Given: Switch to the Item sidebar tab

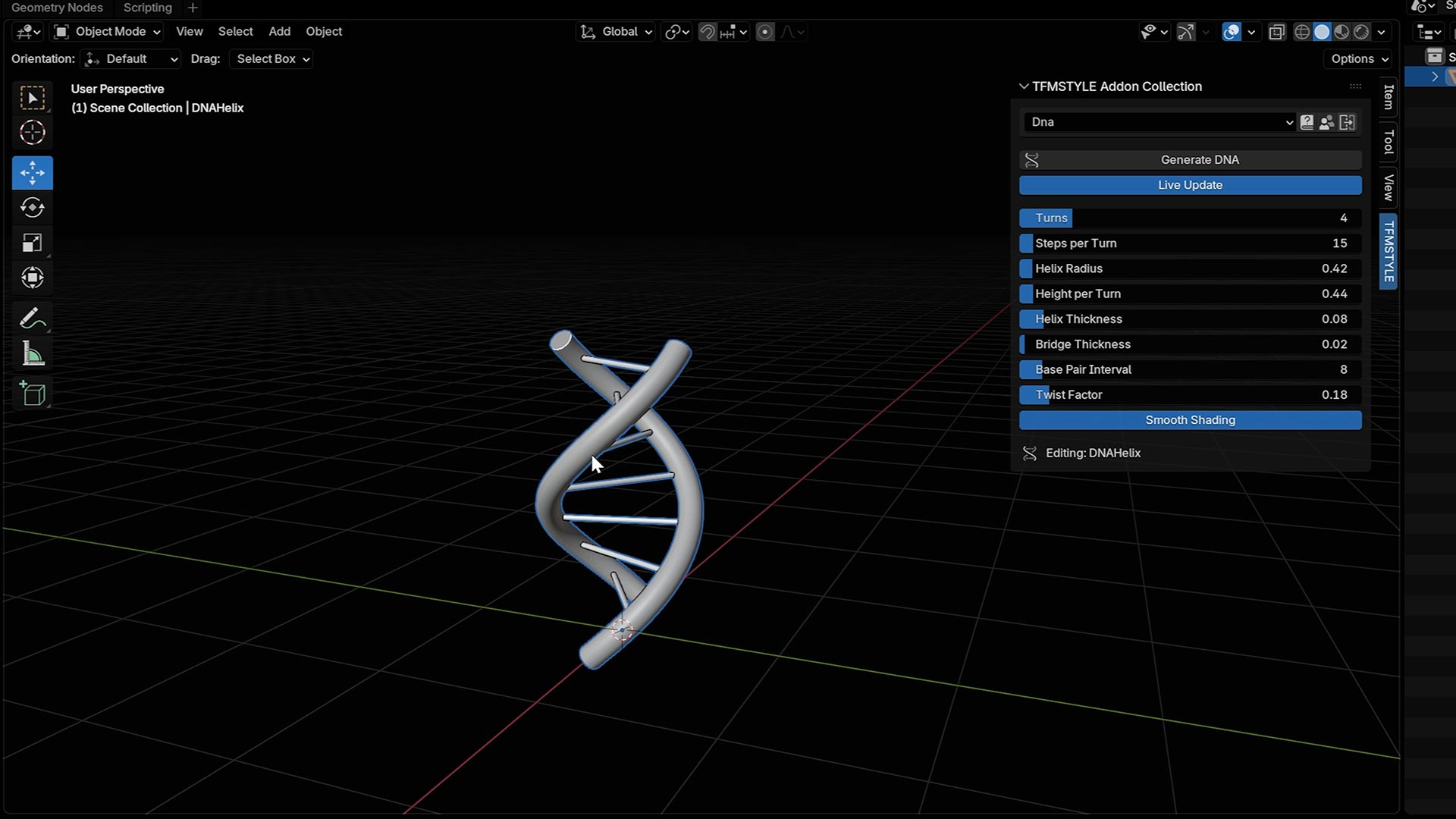Looking at the screenshot, I should point(1388,96).
